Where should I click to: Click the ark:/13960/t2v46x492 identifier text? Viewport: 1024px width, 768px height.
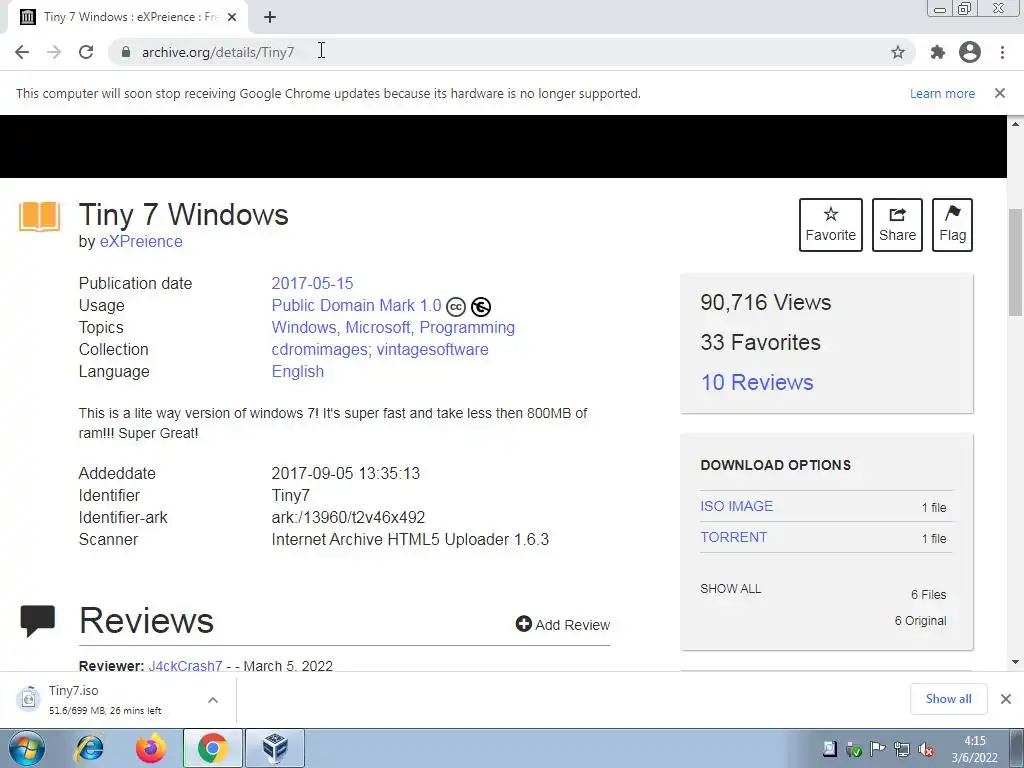click(348, 518)
